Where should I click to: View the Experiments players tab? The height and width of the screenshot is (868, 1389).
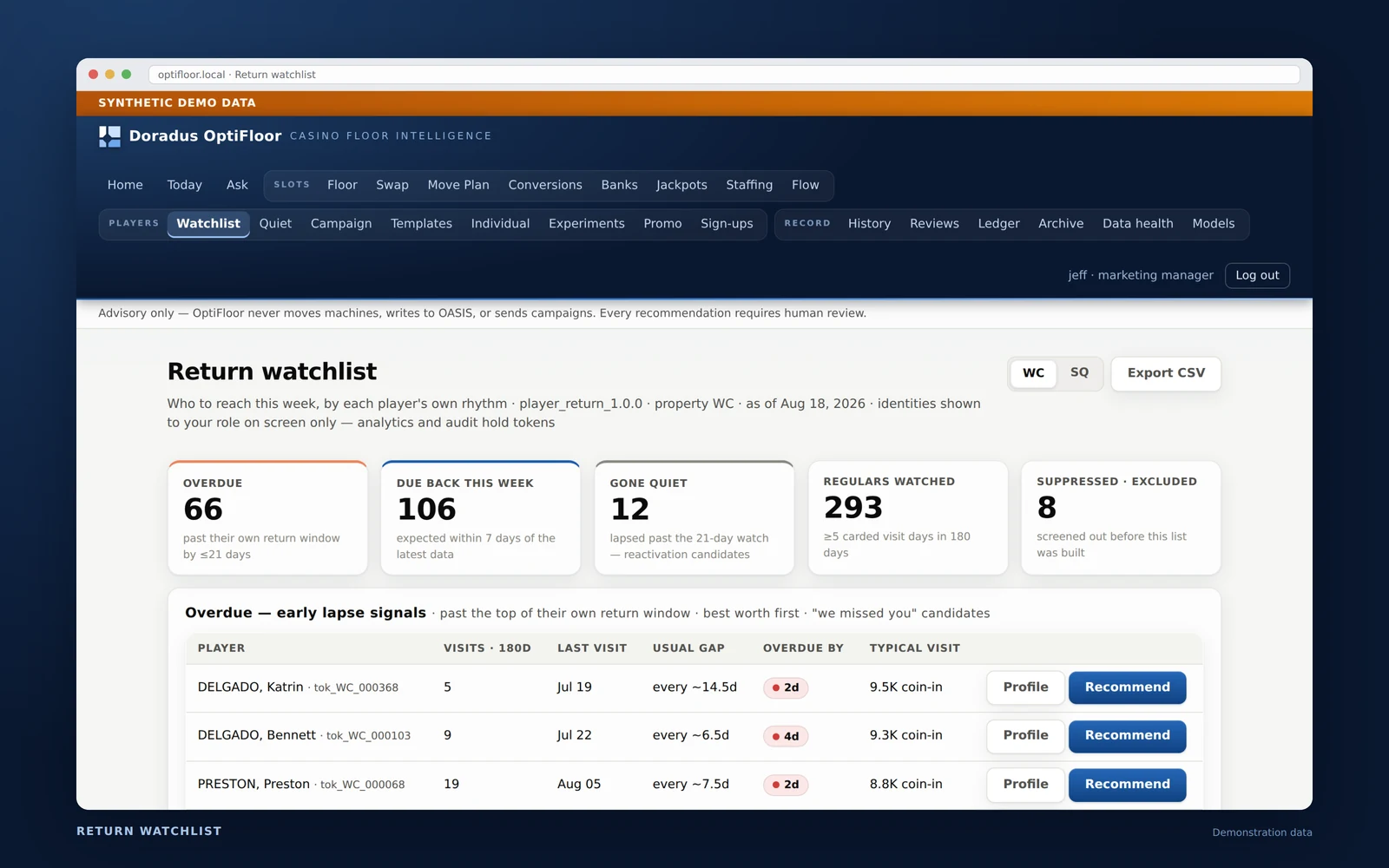click(586, 224)
